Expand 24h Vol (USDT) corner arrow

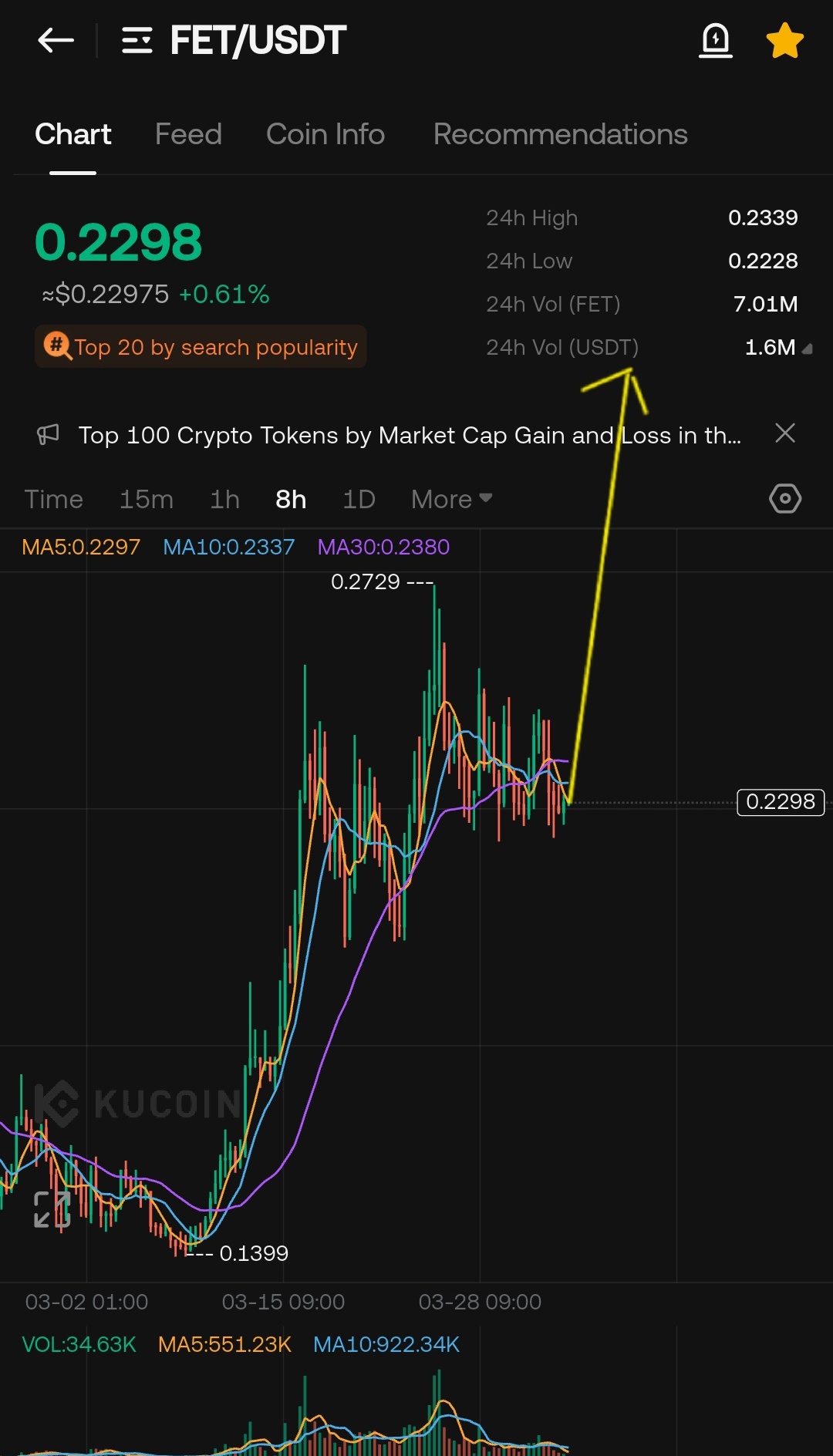coord(808,349)
